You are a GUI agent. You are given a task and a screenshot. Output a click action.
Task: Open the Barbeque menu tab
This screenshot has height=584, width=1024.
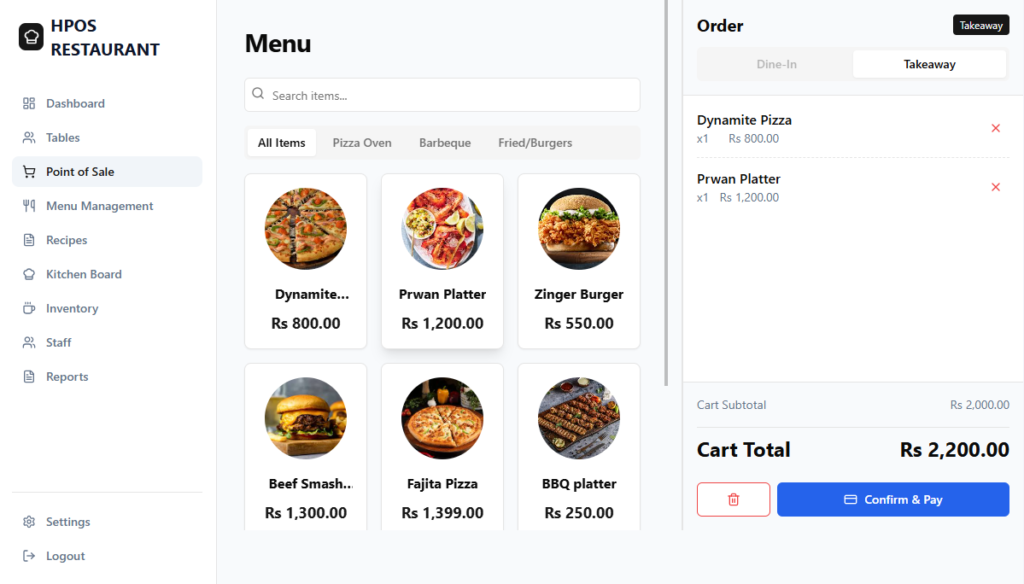(x=444, y=142)
